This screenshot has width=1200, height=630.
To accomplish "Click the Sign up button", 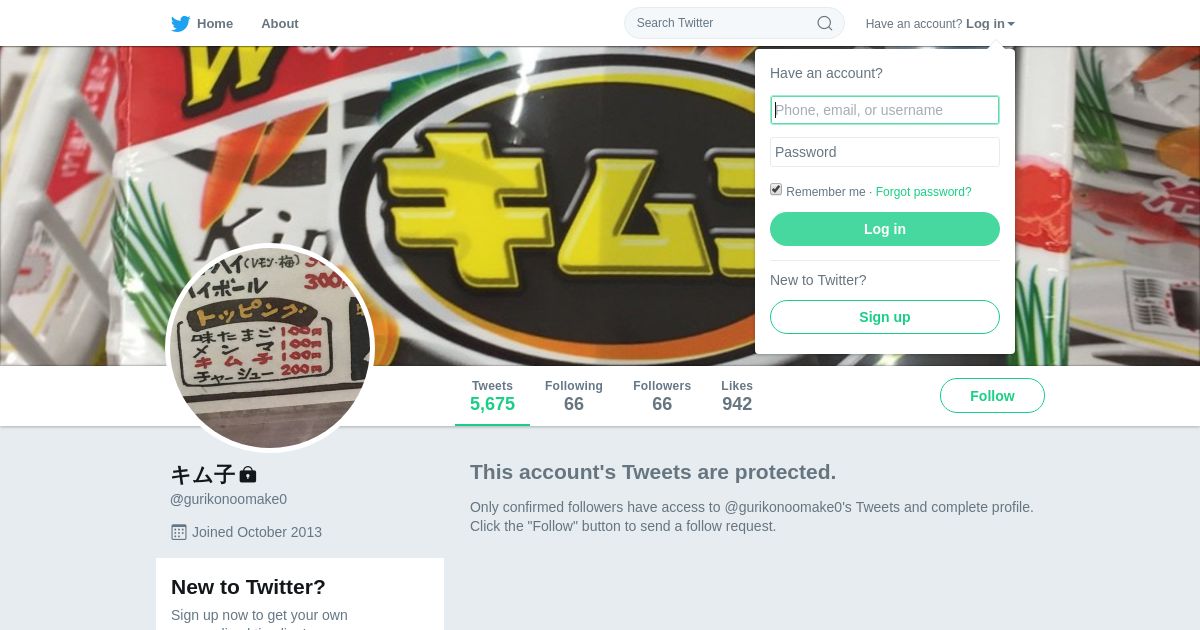I will (885, 317).
